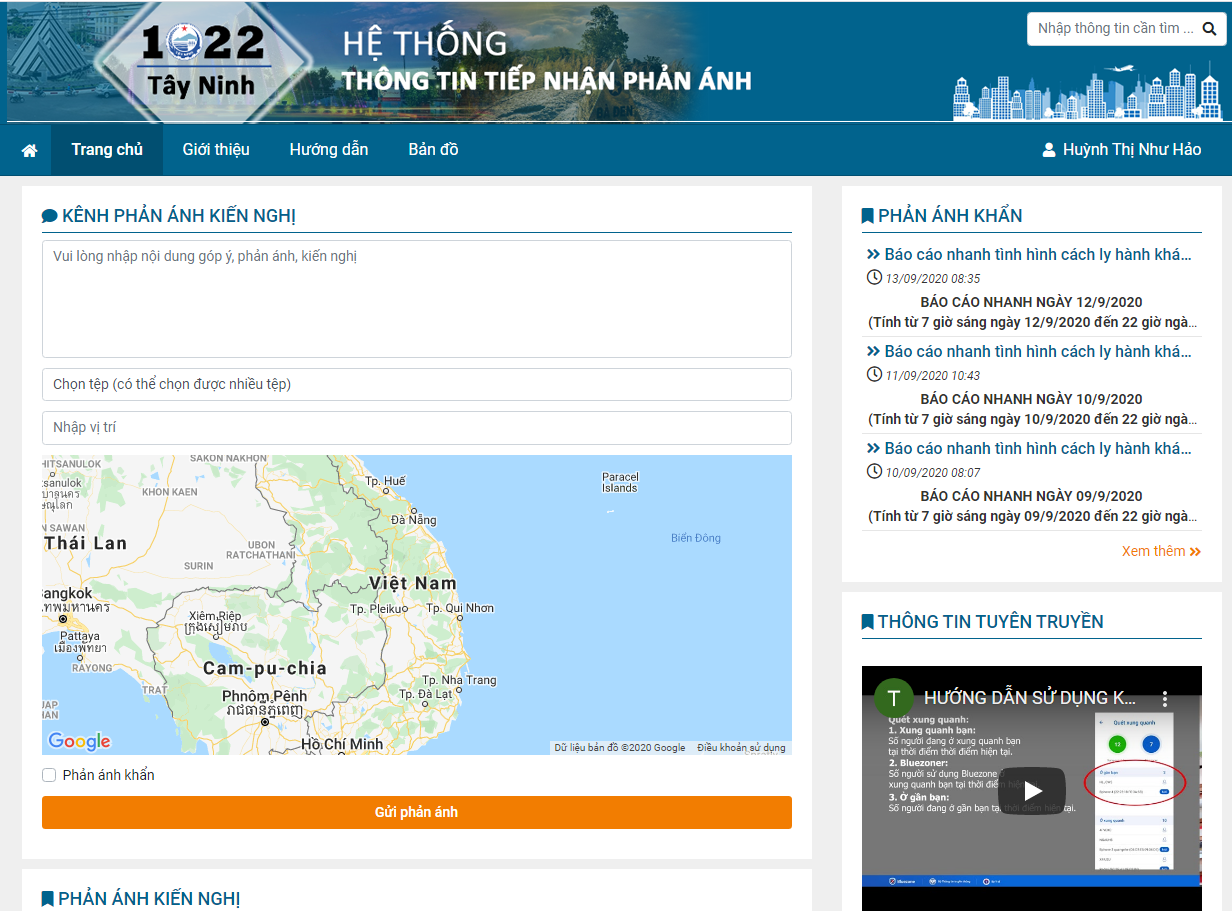1232x911 pixels.
Task: Click the video channel avatar T
Action: (893, 697)
